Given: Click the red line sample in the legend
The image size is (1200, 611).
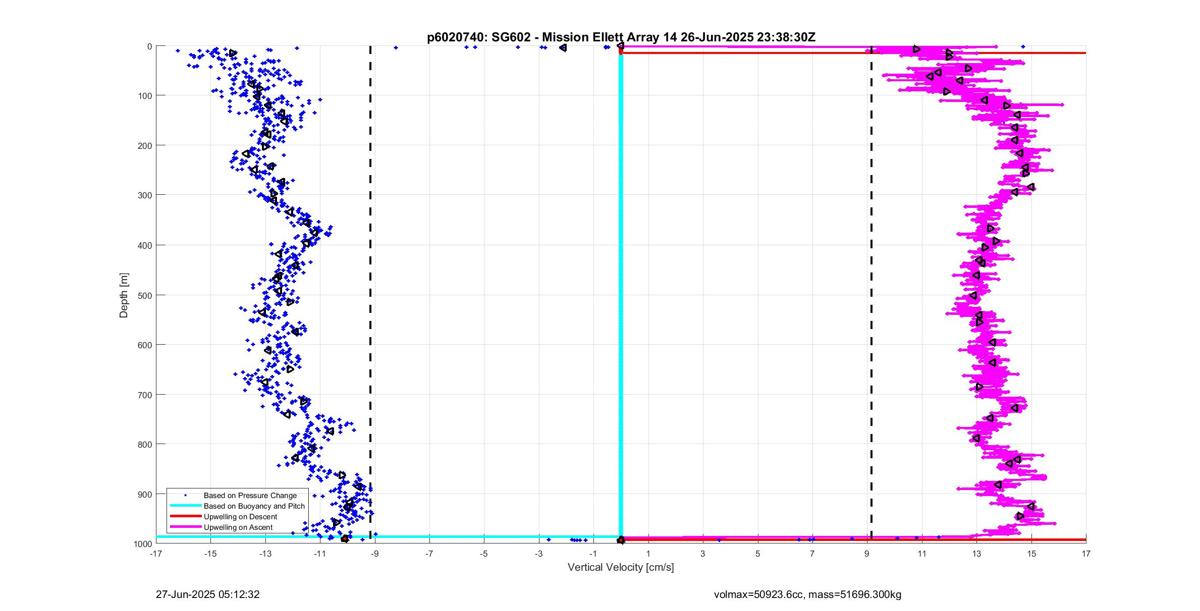Looking at the screenshot, I should 184,516.
